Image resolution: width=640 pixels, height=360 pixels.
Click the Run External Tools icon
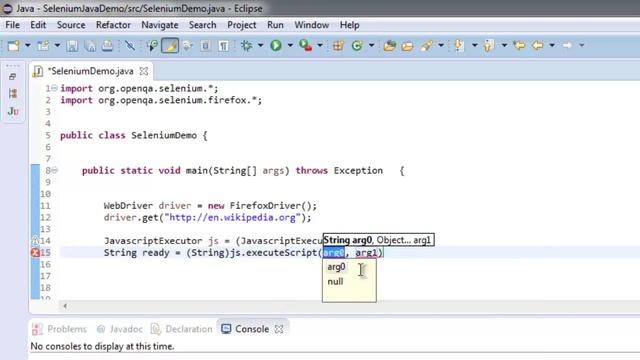[306, 45]
